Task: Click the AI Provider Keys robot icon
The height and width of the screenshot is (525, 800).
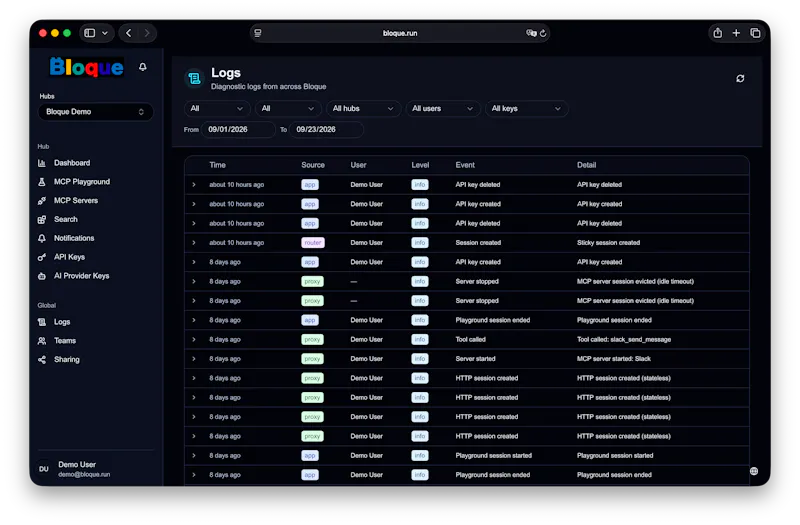Action: 42,276
